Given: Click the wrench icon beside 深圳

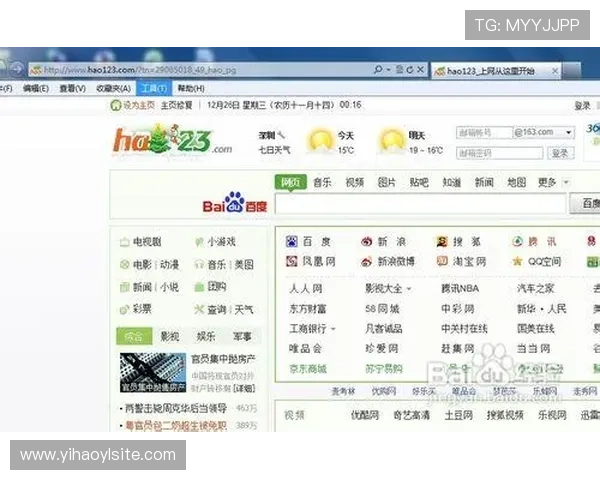Looking at the screenshot, I should tap(281, 135).
